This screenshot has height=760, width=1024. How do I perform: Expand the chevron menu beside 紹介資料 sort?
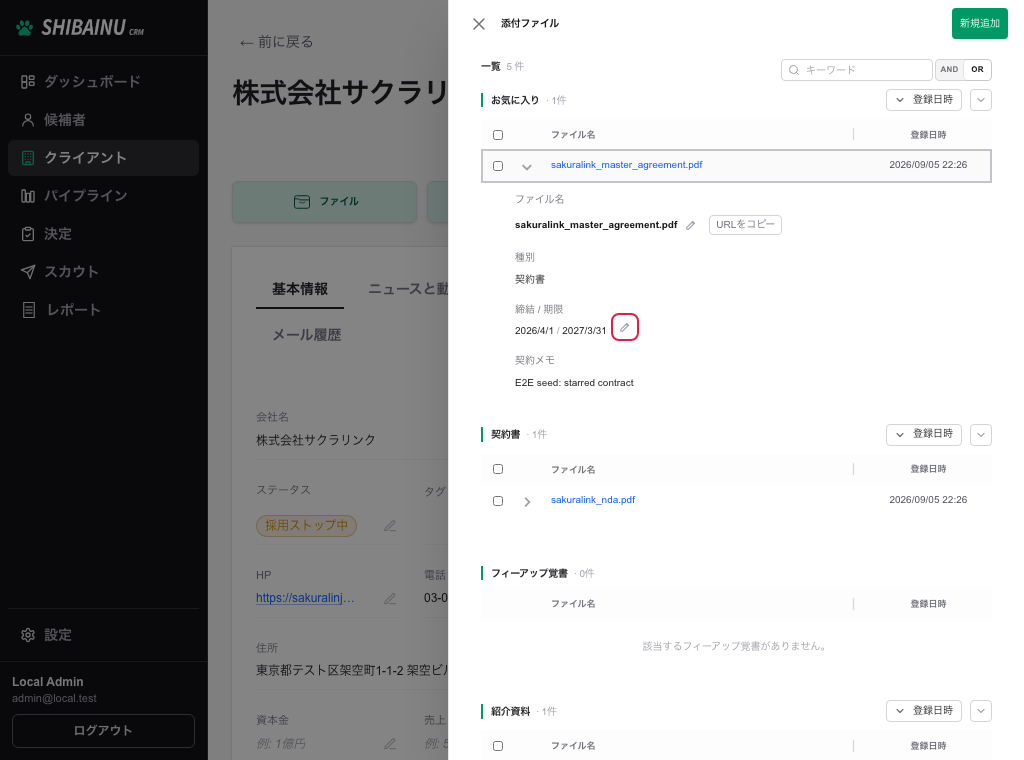[x=981, y=711]
